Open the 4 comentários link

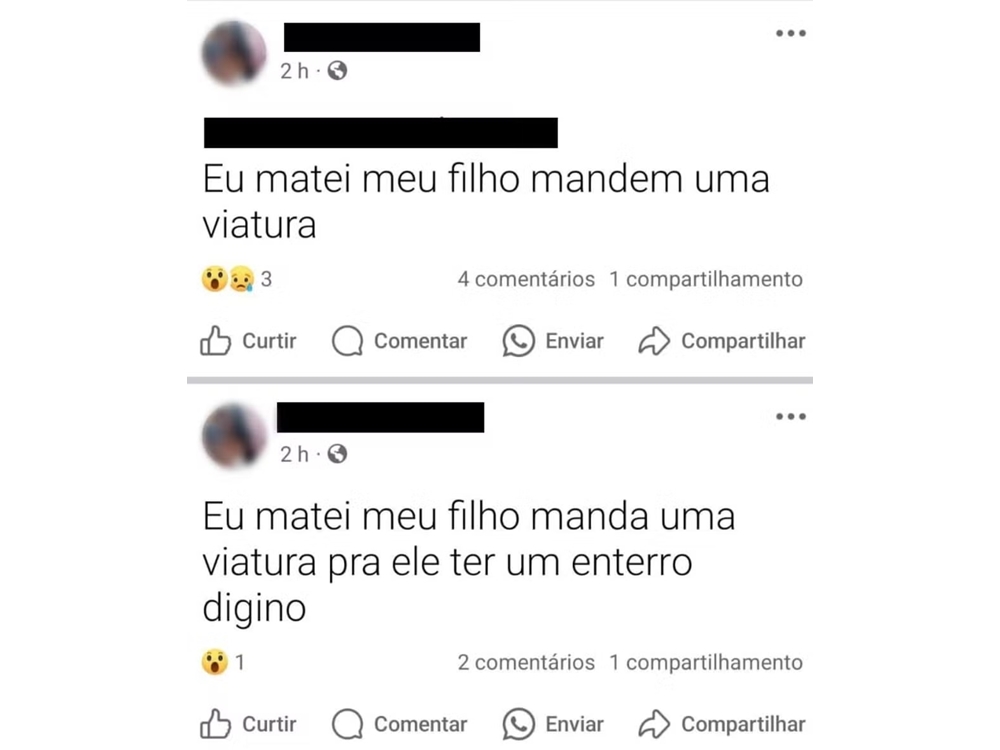pos(526,279)
